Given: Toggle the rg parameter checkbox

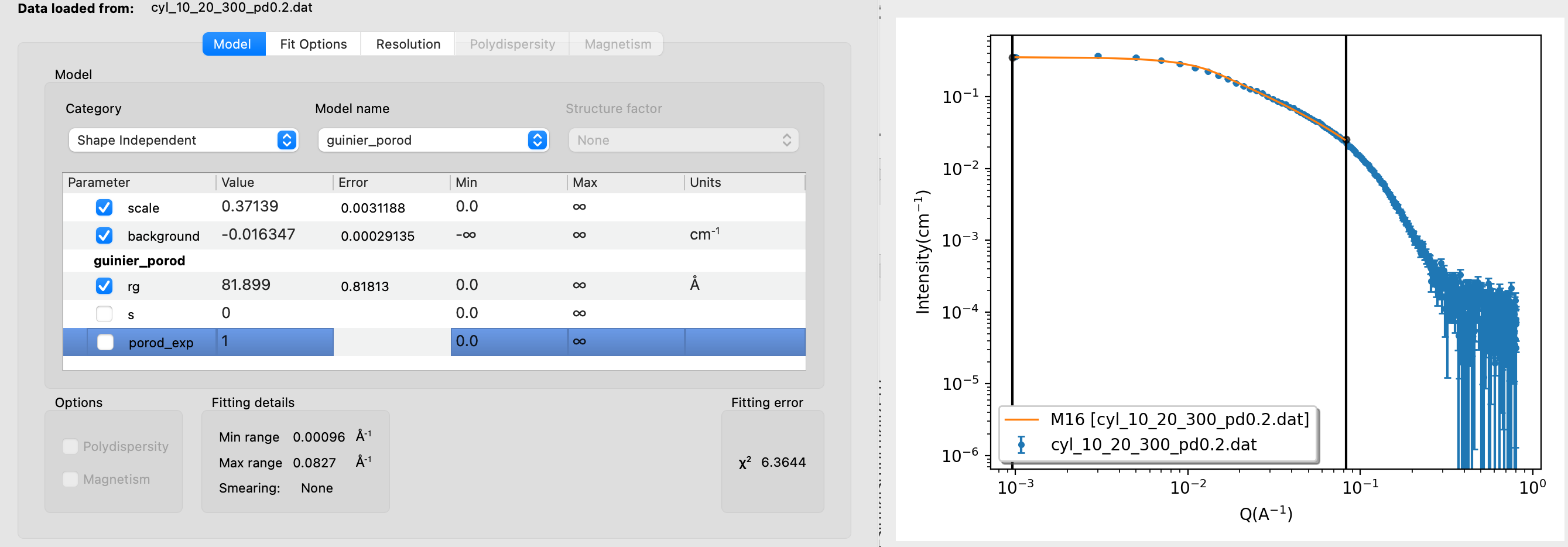Looking at the screenshot, I should [x=104, y=286].
